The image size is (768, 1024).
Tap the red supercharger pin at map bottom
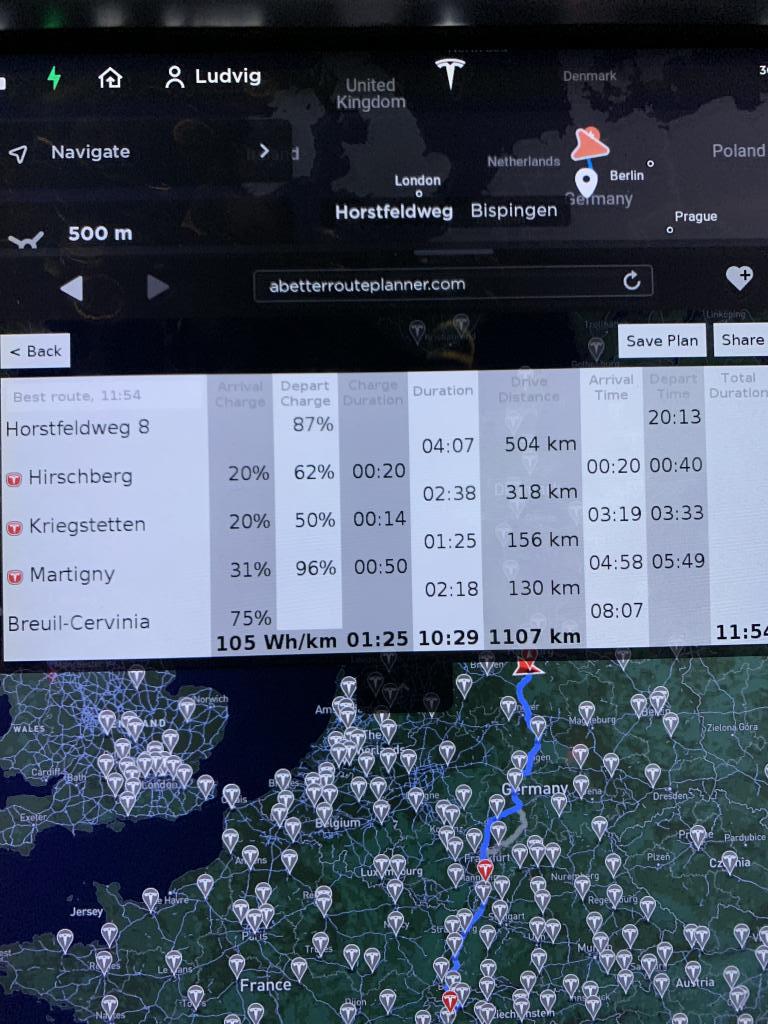(x=449, y=1001)
